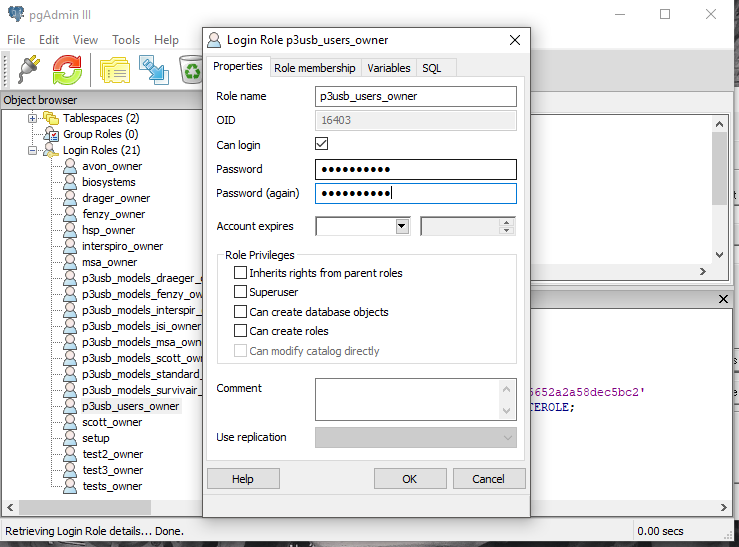Collapse the Login Roles tree node
Screen dimensions: 739x547
pyautogui.click(x=32, y=151)
